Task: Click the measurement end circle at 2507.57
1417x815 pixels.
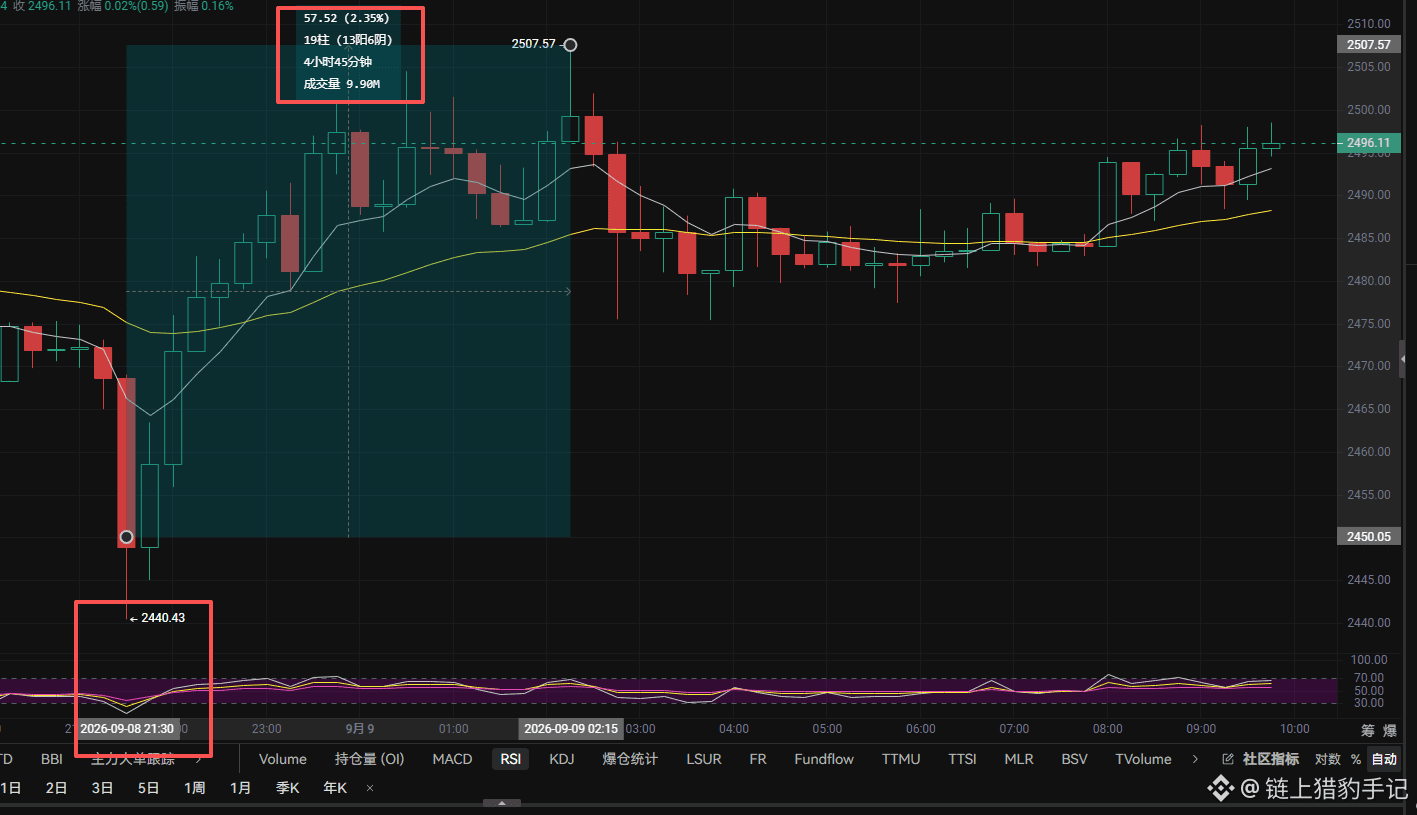Action: tap(570, 44)
